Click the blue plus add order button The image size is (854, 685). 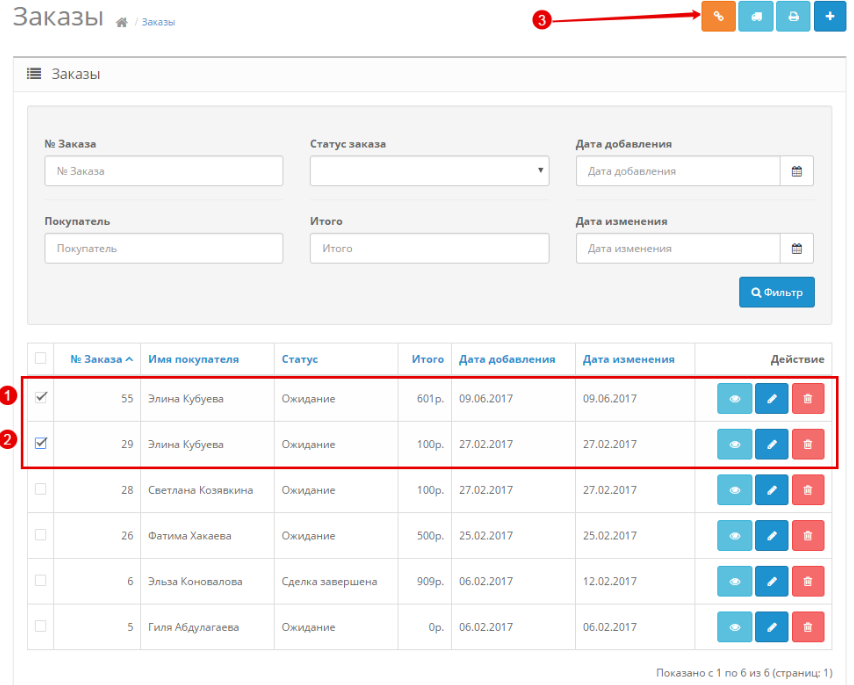pos(829,17)
